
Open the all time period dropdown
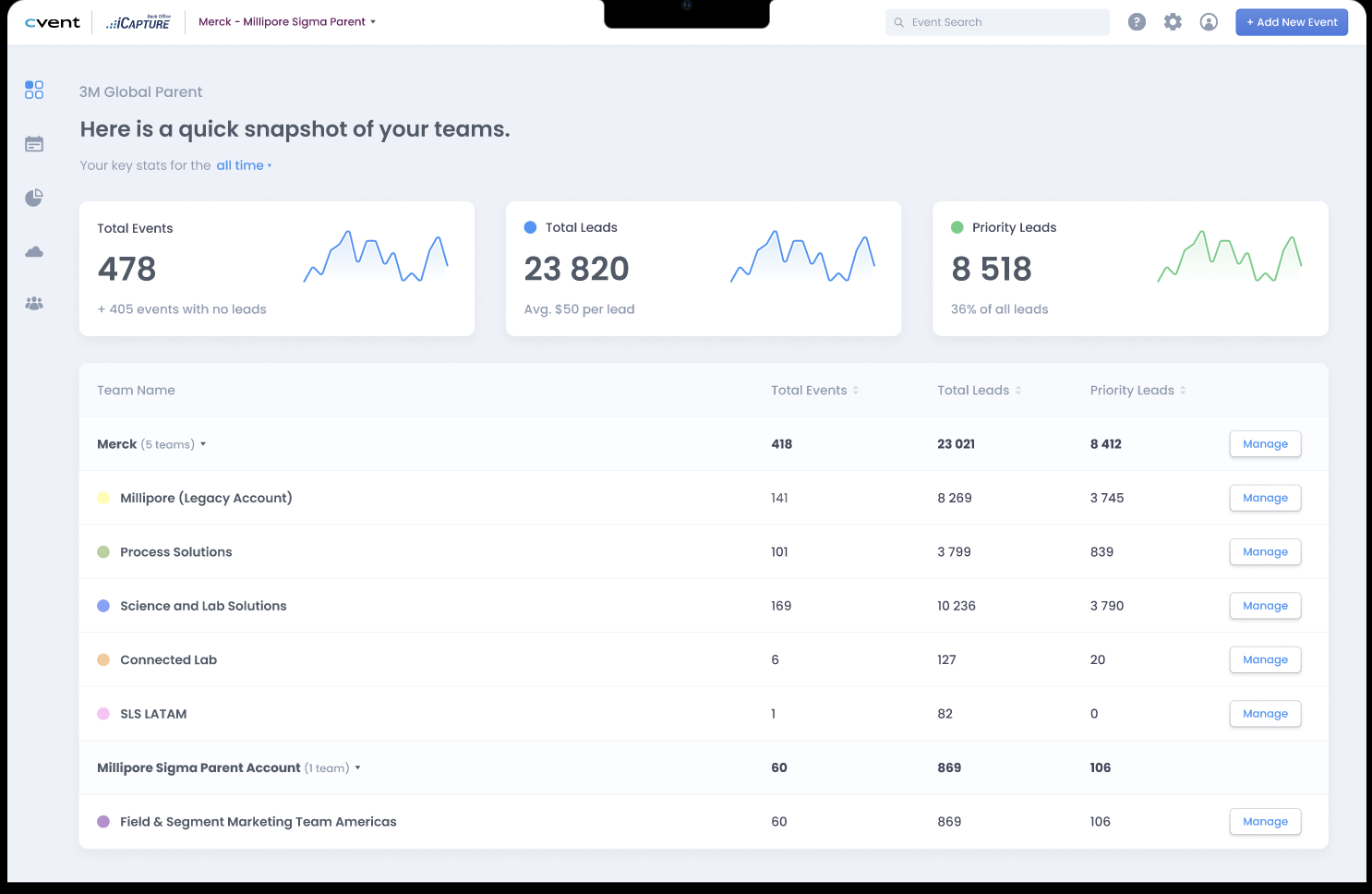point(244,165)
